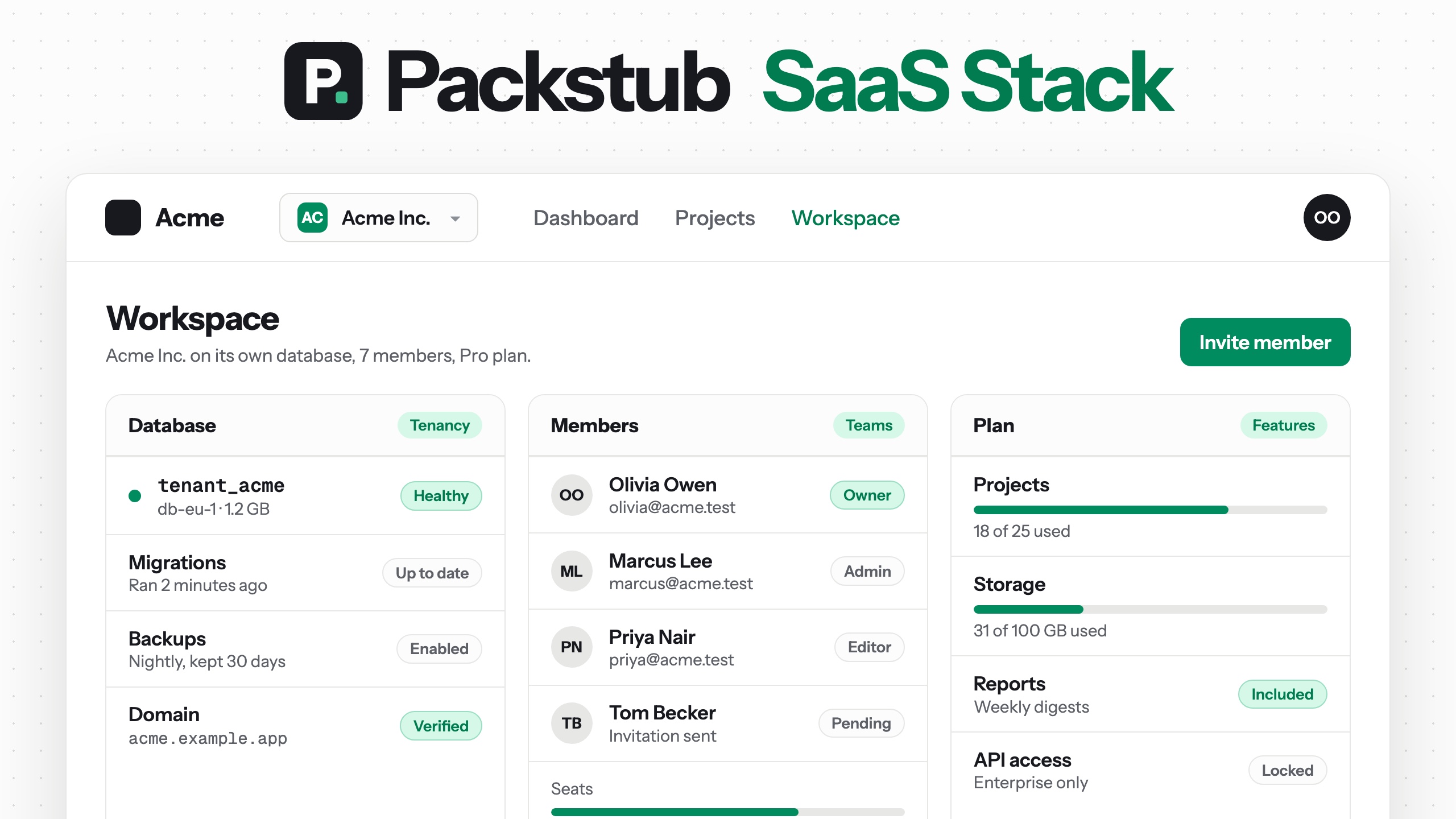Screen dimensions: 1456x819
Task: Open the OO user avatar menu
Action: [x=1327, y=217]
